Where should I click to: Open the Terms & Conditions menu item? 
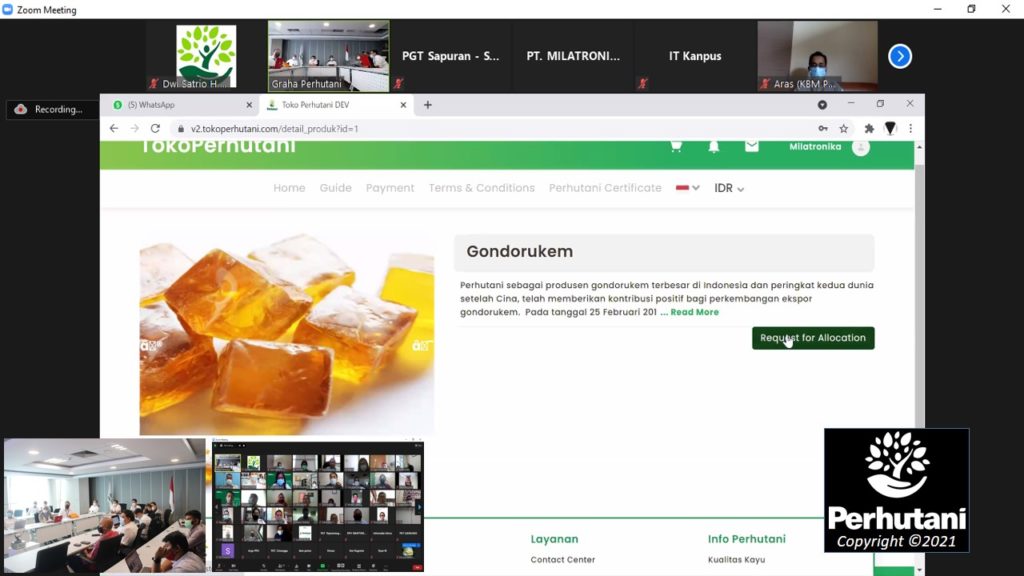coord(482,188)
